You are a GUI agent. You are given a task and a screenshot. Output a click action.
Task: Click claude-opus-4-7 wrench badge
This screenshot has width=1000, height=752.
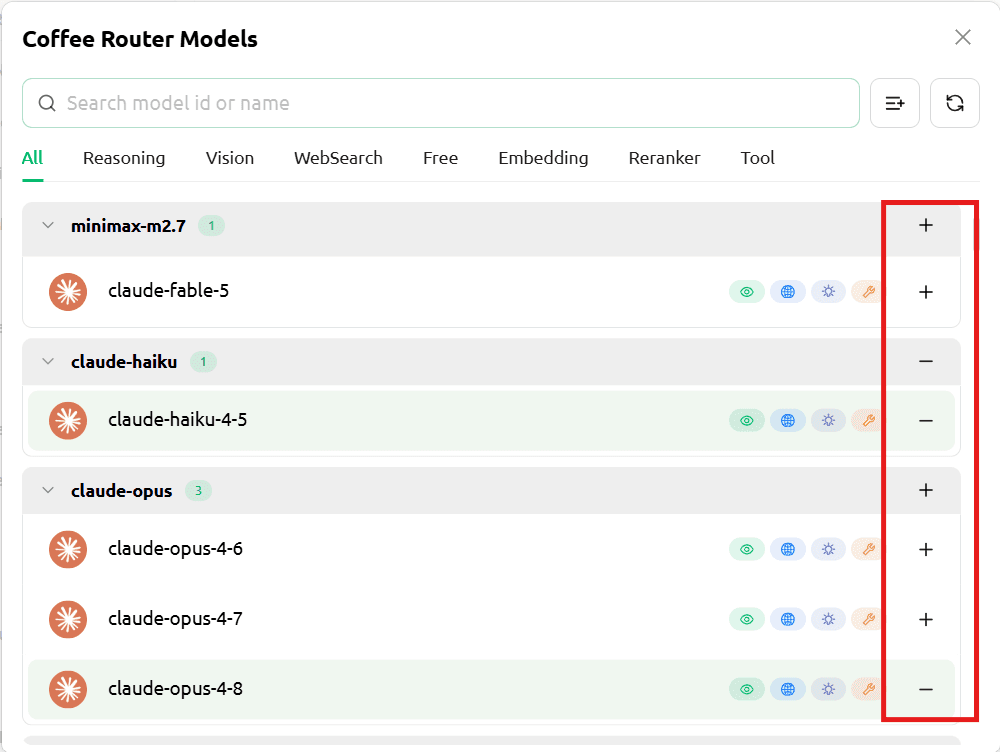(x=867, y=619)
